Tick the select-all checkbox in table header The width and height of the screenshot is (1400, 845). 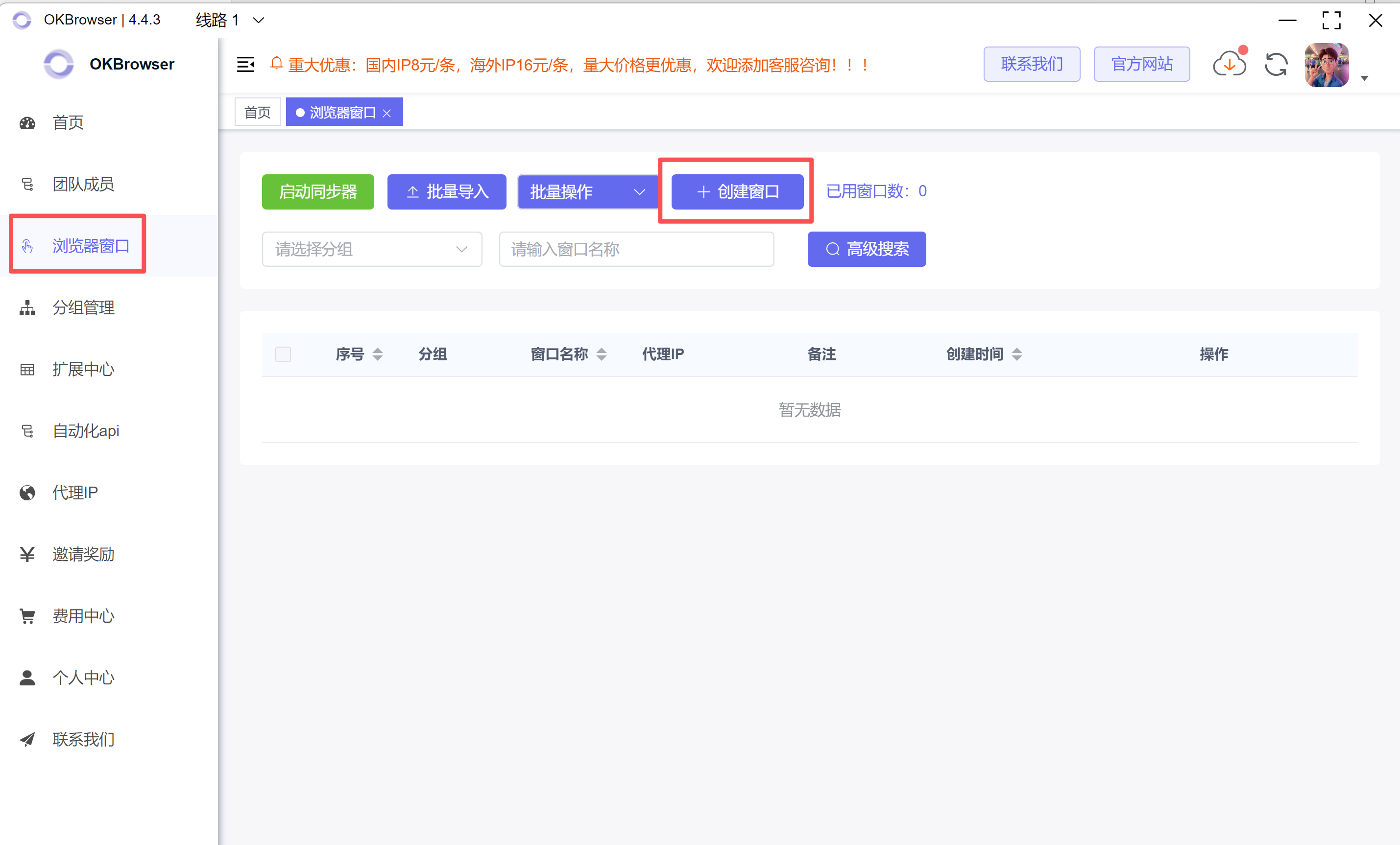[x=283, y=354]
